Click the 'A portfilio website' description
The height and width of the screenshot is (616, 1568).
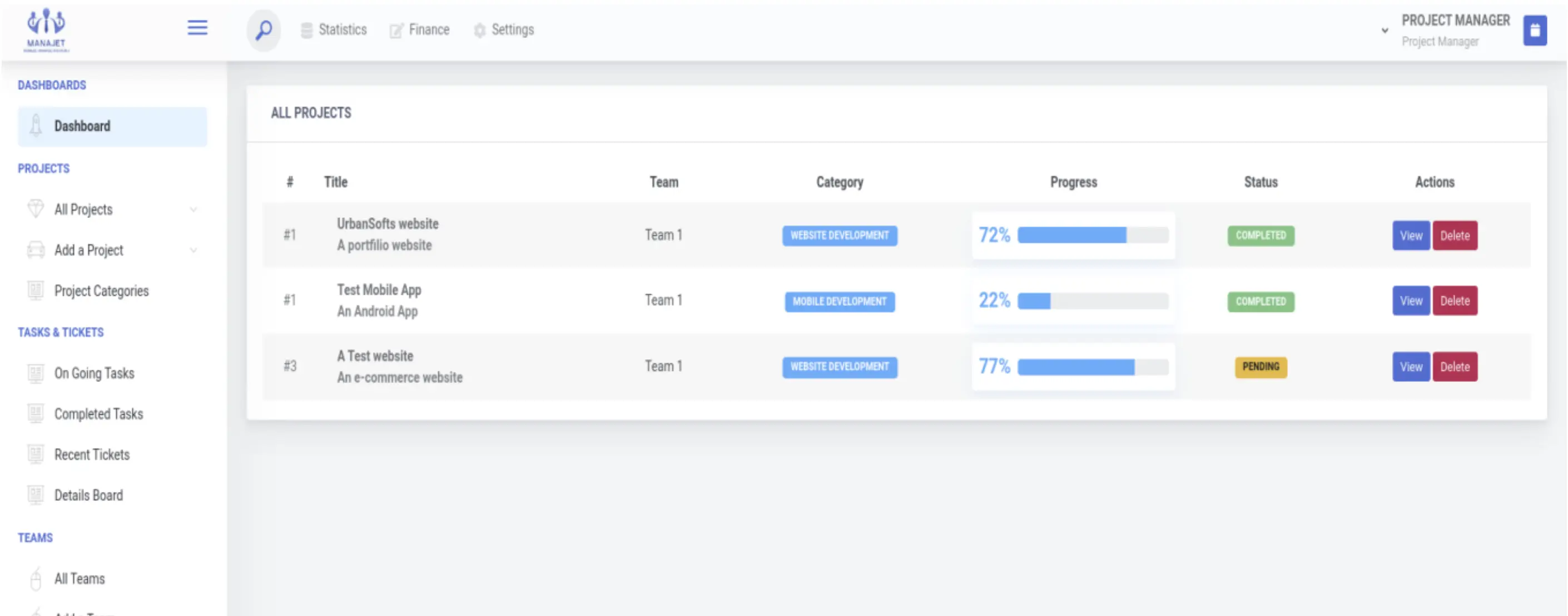click(x=385, y=245)
